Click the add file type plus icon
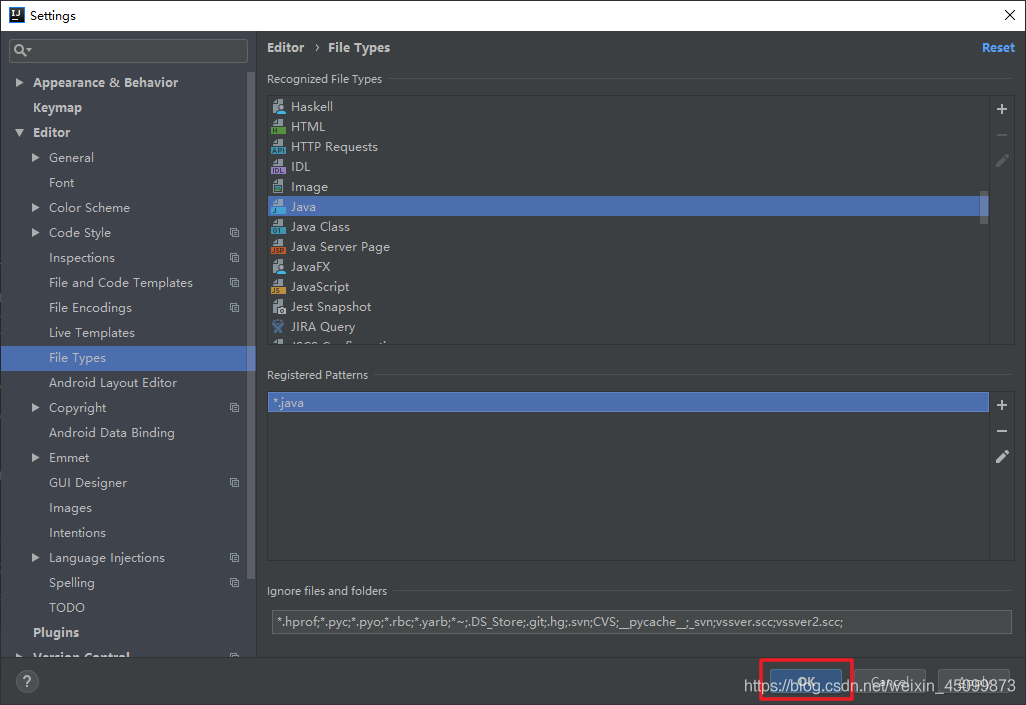This screenshot has width=1026, height=705. tap(1002, 109)
